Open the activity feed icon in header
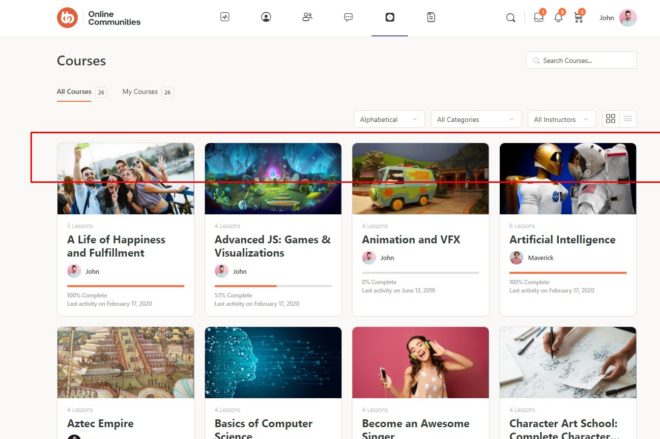The width and height of the screenshot is (660, 439). pyautogui.click(x=225, y=17)
